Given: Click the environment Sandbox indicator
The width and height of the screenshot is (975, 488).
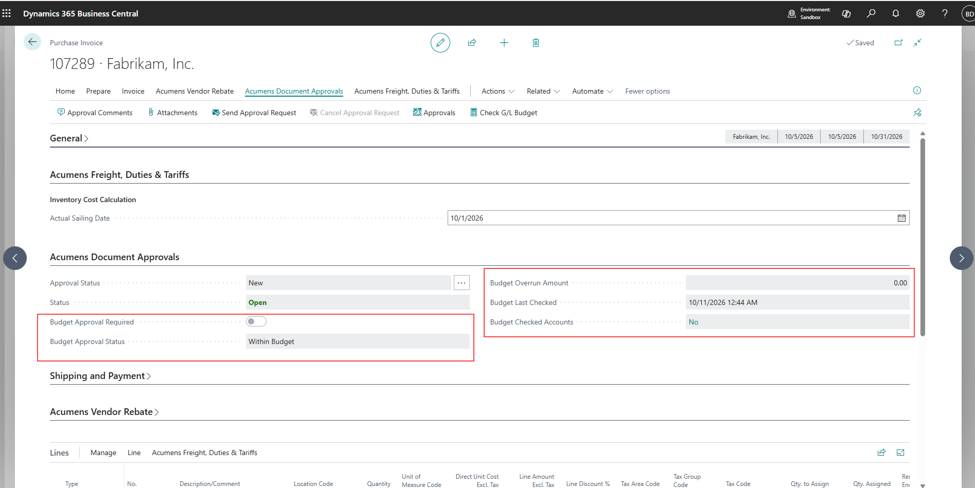Looking at the screenshot, I should point(810,13).
